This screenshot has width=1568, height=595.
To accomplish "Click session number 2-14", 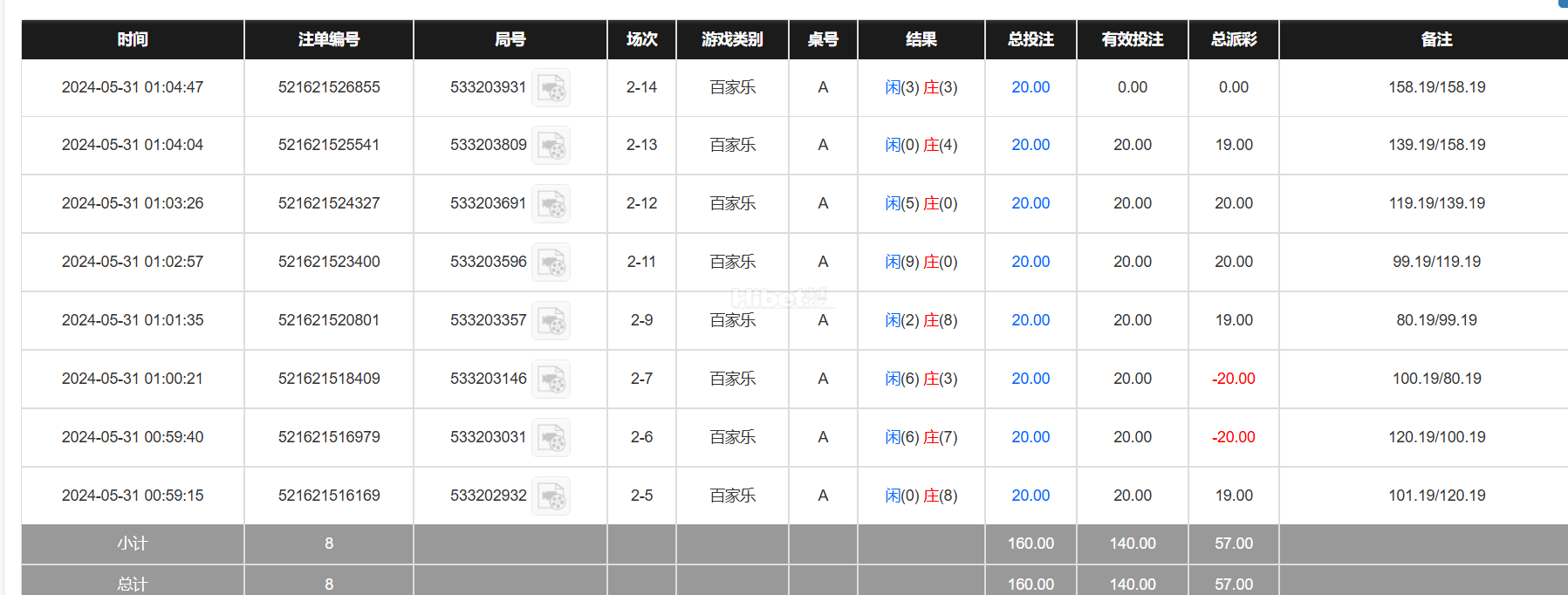I will pos(641,87).
